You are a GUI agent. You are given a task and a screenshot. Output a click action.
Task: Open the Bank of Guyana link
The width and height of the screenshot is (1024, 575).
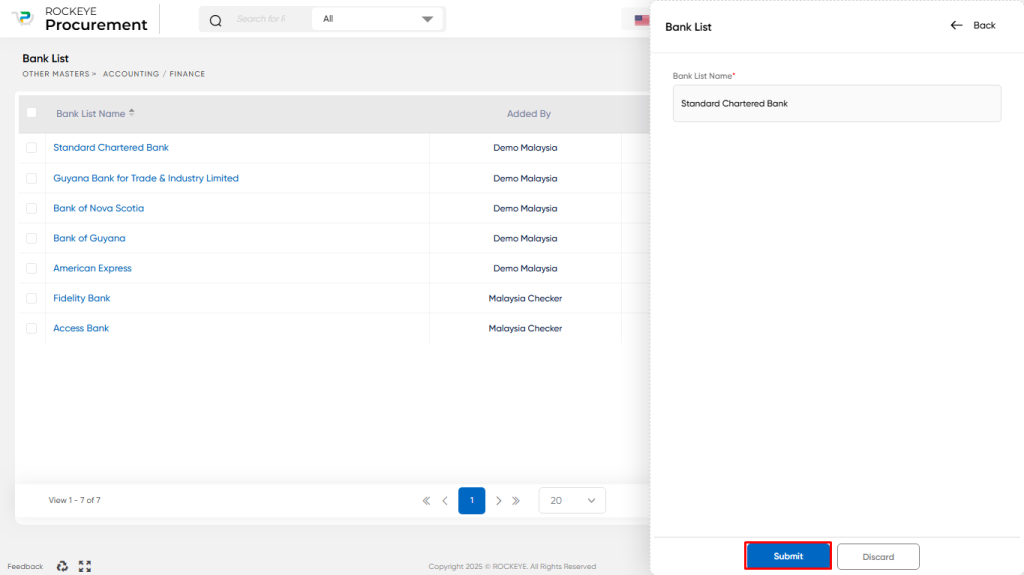89,238
